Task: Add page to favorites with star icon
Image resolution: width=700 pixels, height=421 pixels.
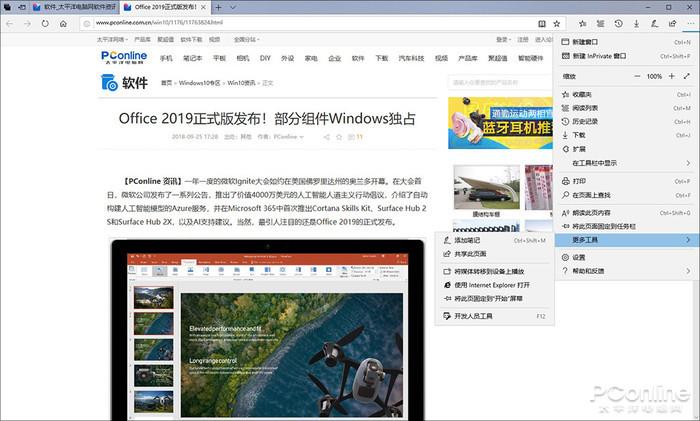Action: pyautogui.click(x=557, y=24)
